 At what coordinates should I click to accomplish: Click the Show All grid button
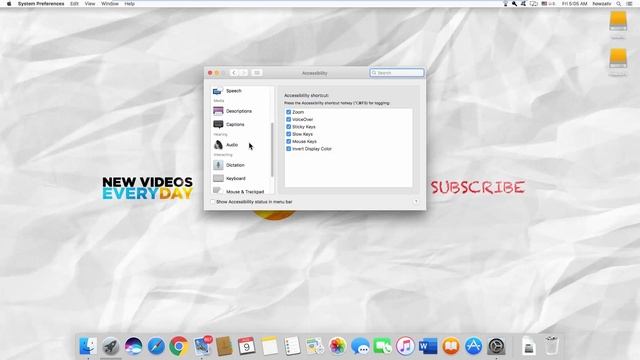click(x=257, y=73)
